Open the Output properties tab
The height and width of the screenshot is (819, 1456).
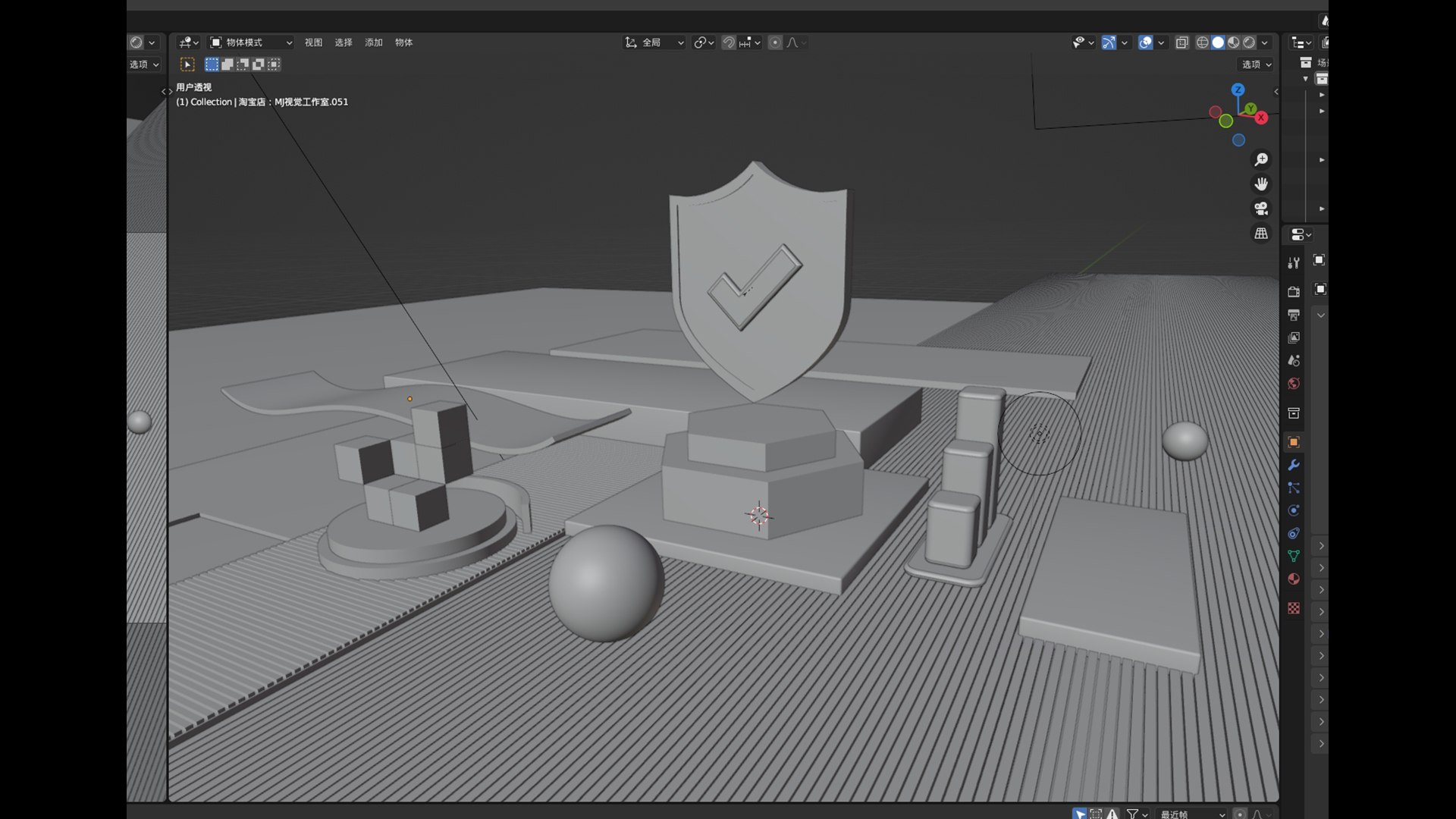click(1294, 314)
